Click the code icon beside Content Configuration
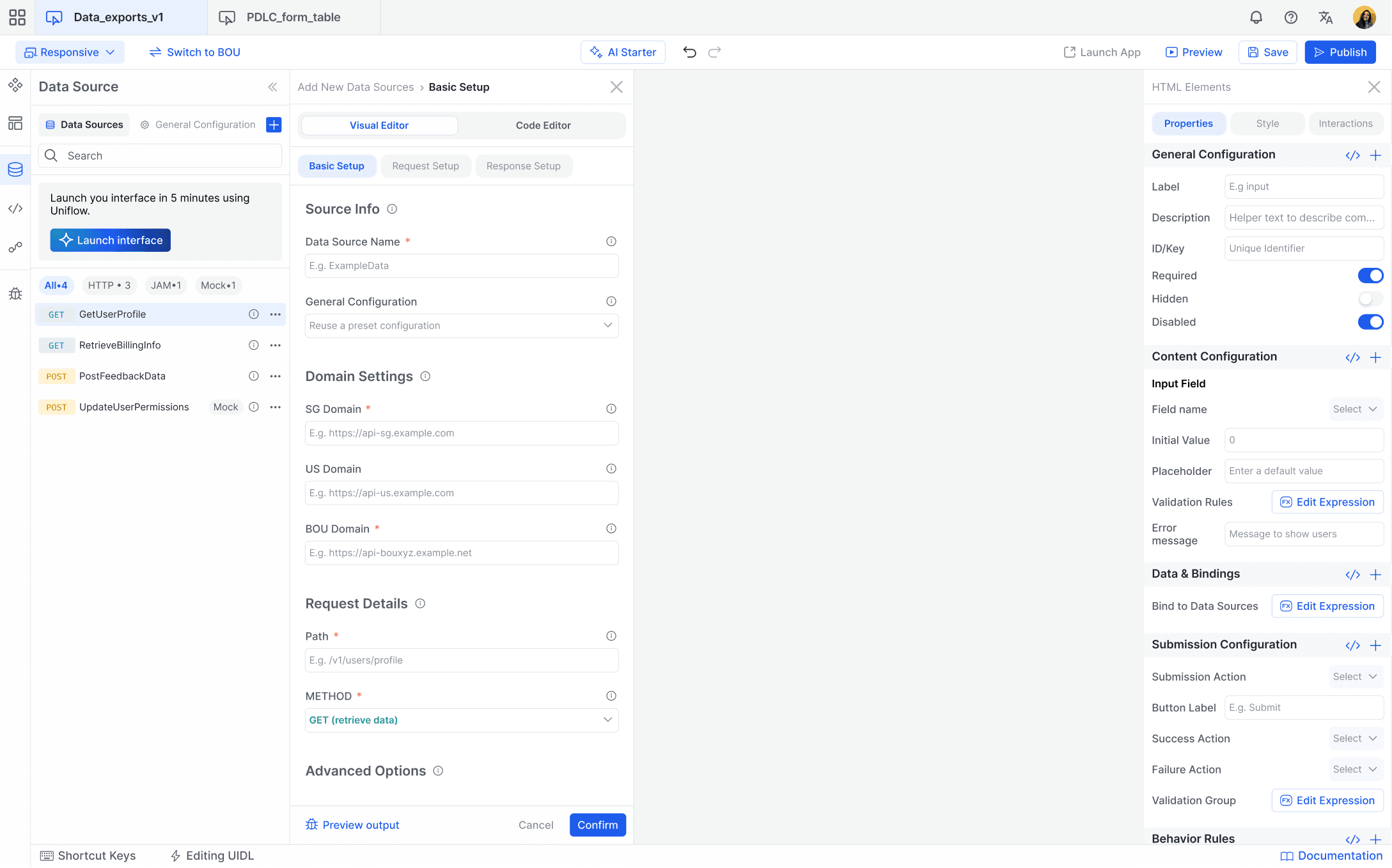This screenshot has height=868, width=1392. (1352, 357)
